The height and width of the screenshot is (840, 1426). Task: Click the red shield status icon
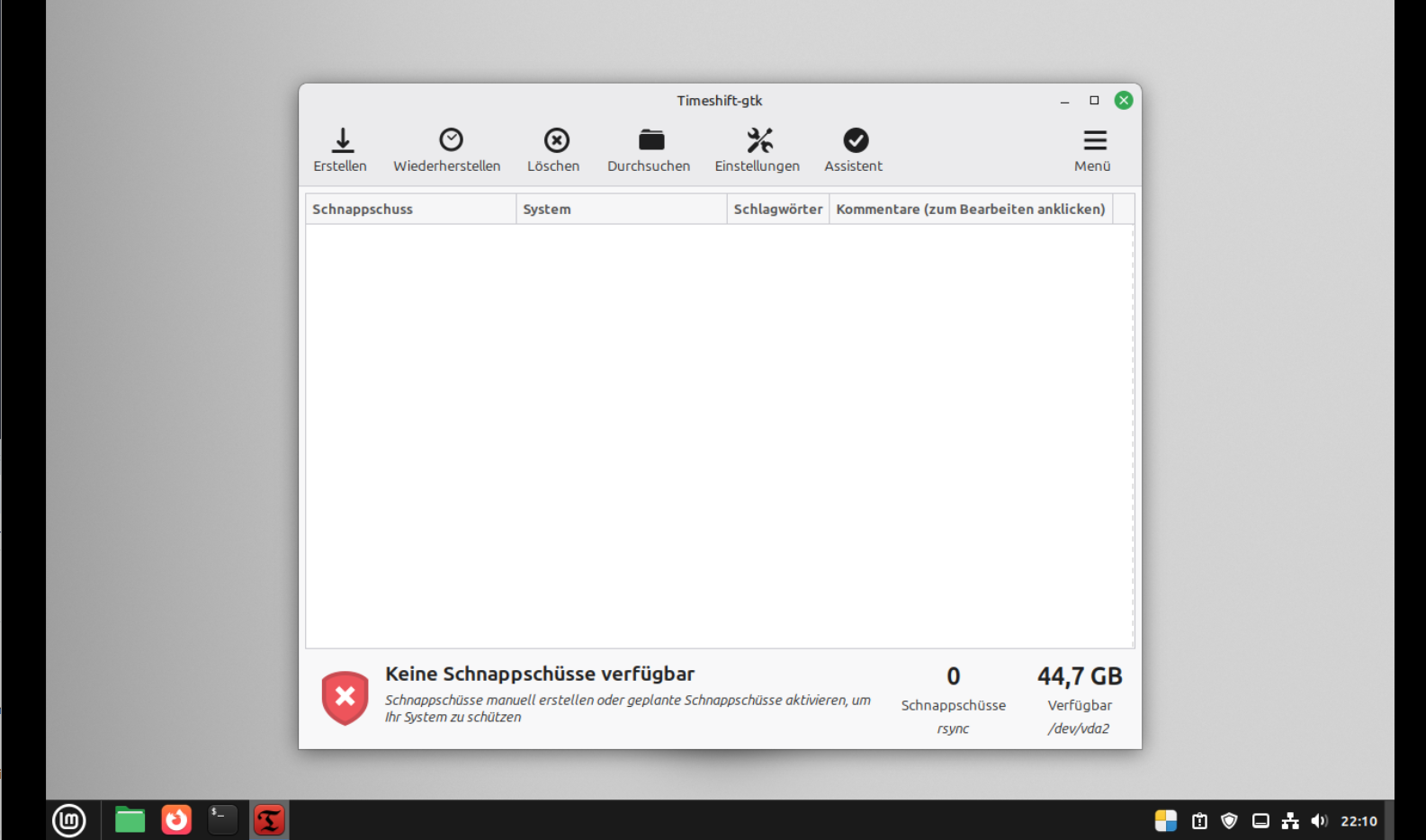click(345, 697)
